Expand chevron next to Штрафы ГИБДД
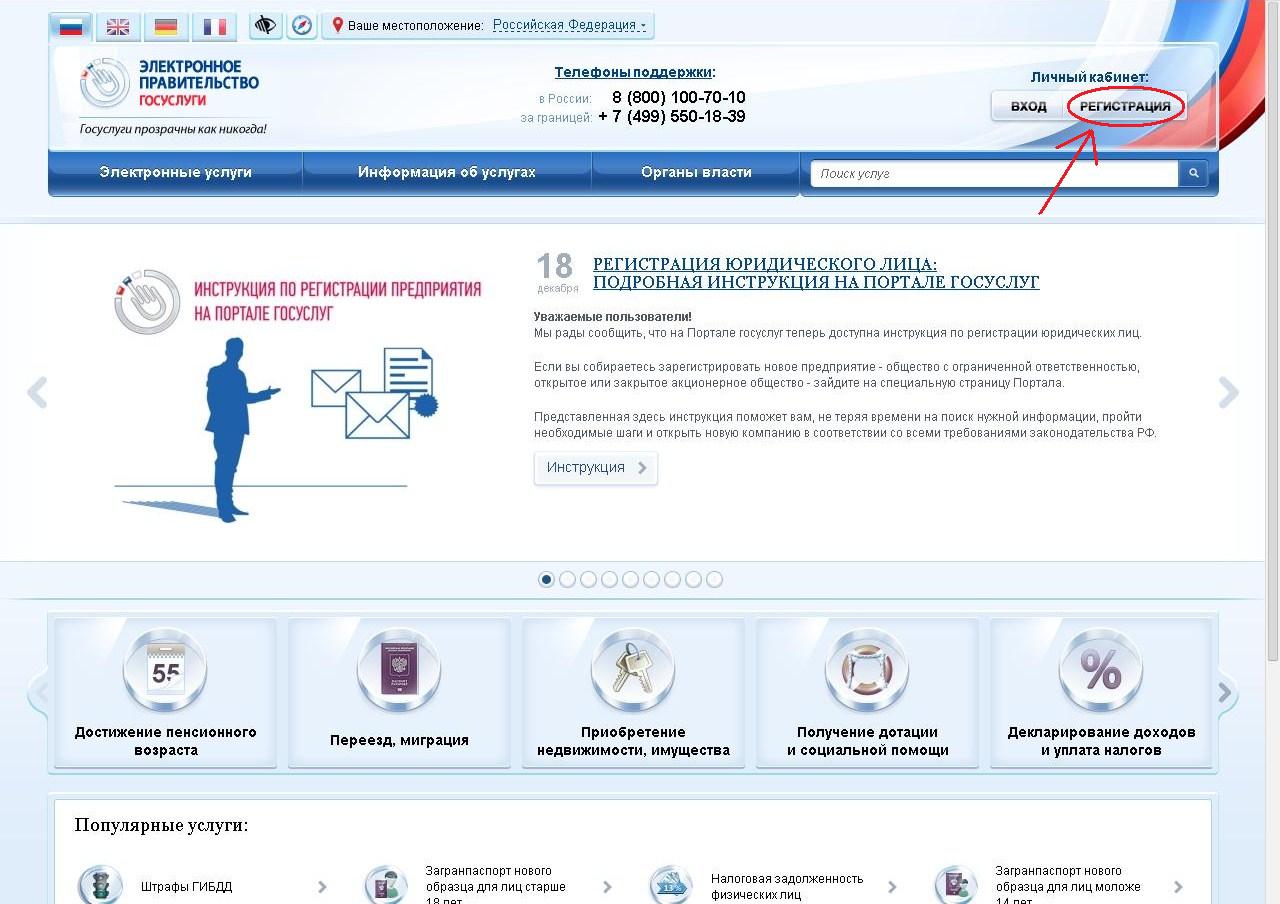The height and width of the screenshot is (904, 1280). [x=322, y=886]
